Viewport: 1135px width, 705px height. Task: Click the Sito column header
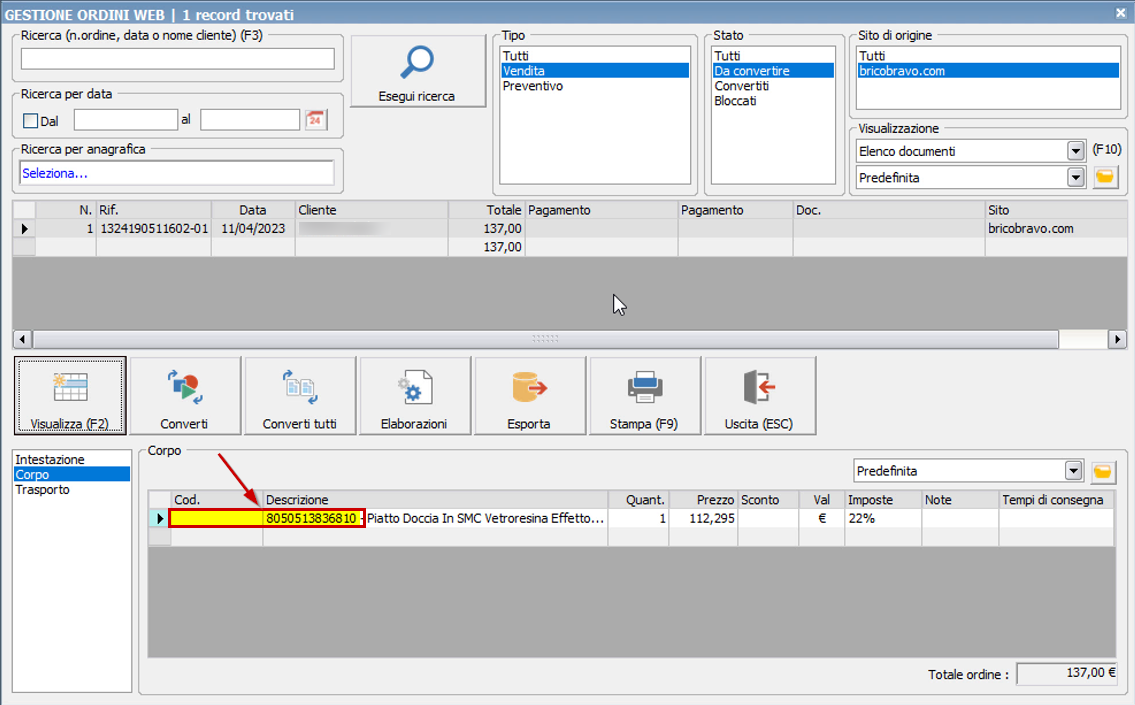click(x=1056, y=210)
